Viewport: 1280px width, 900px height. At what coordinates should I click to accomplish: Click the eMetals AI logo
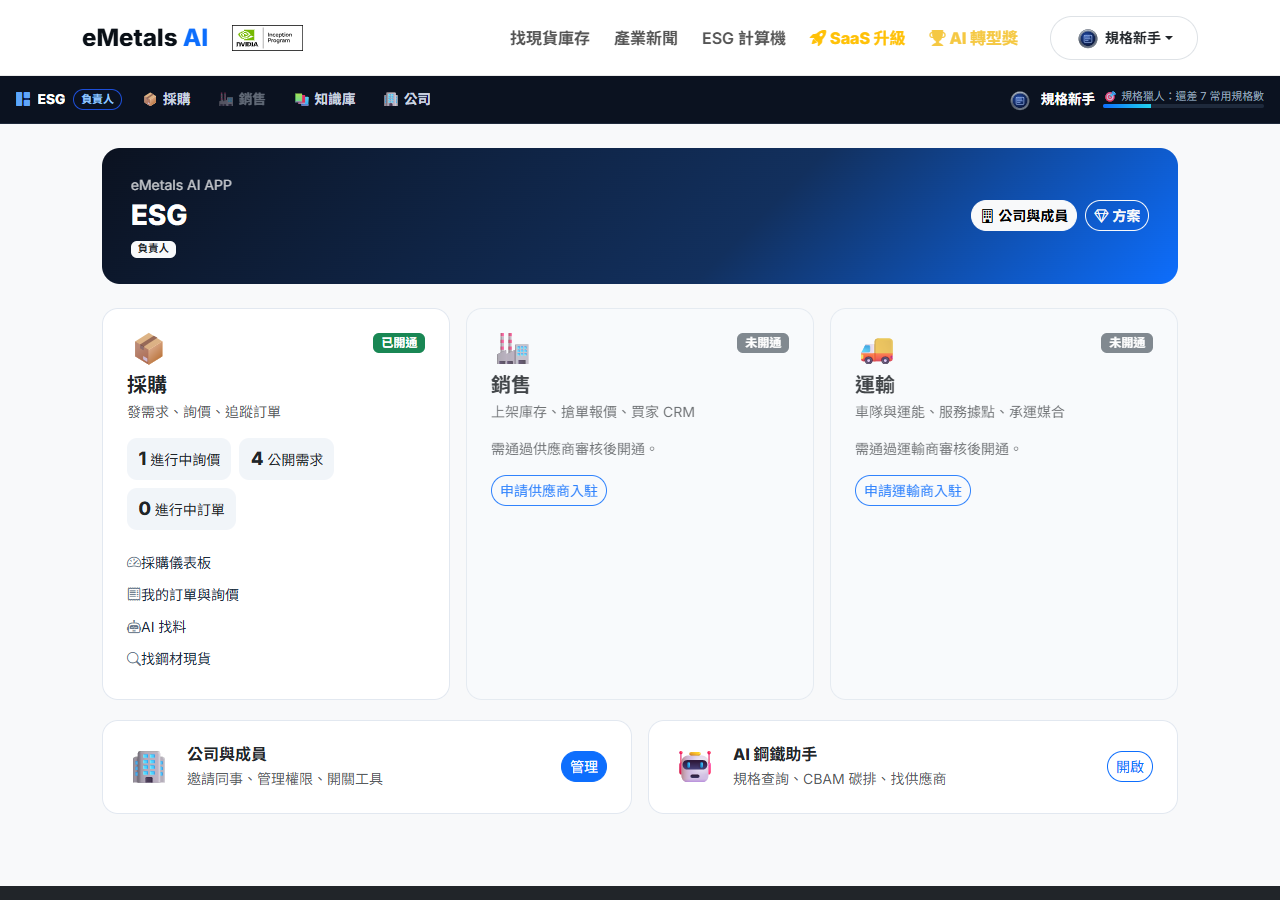tap(145, 38)
